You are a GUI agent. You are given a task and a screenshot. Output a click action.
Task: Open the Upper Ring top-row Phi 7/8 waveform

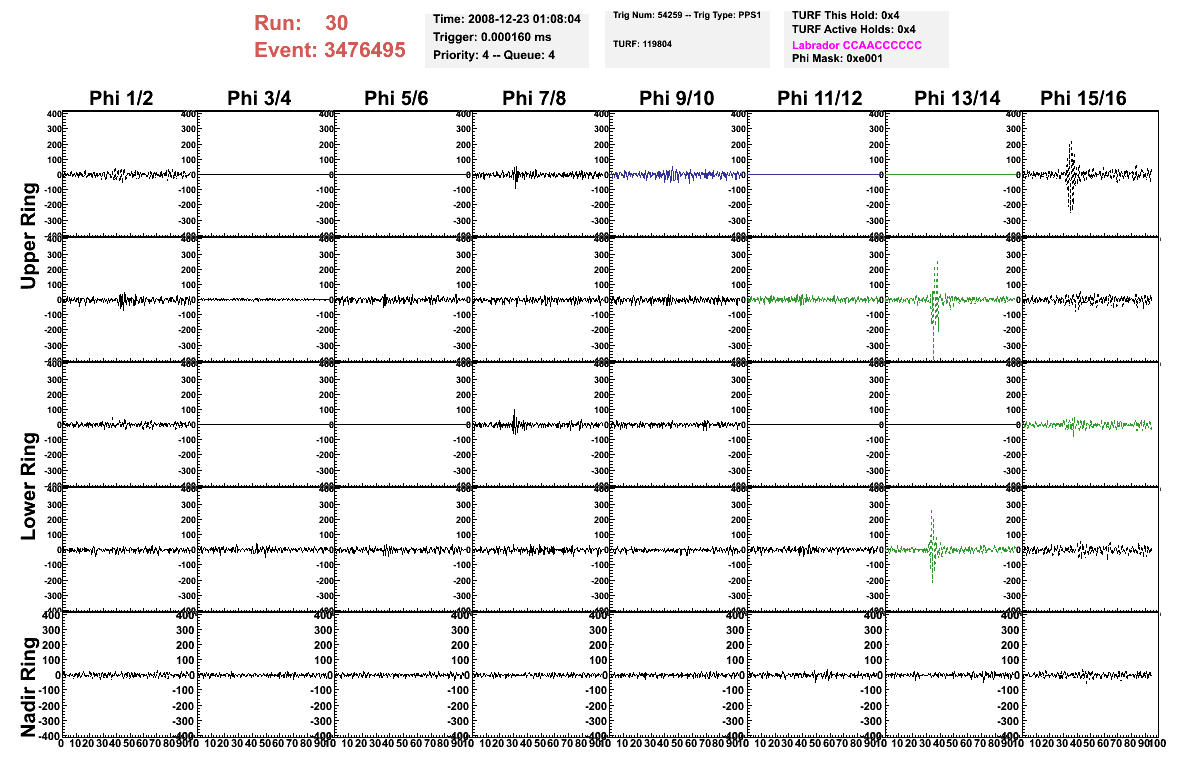(542, 174)
